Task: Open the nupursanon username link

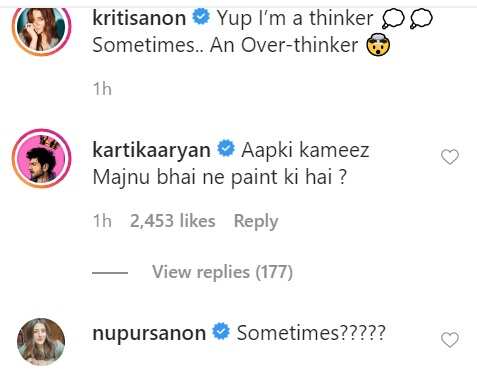Action: pos(149,334)
